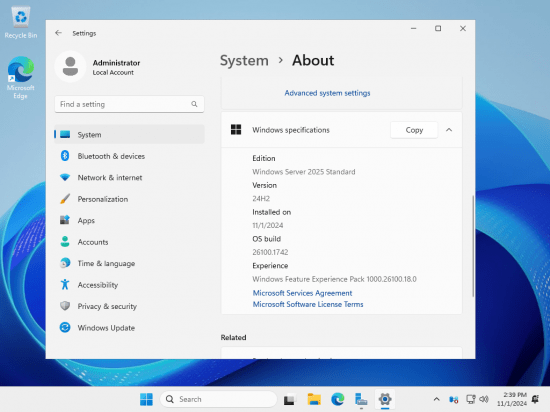Click the Bluetooth icon in sidebar

(x=65, y=156)
